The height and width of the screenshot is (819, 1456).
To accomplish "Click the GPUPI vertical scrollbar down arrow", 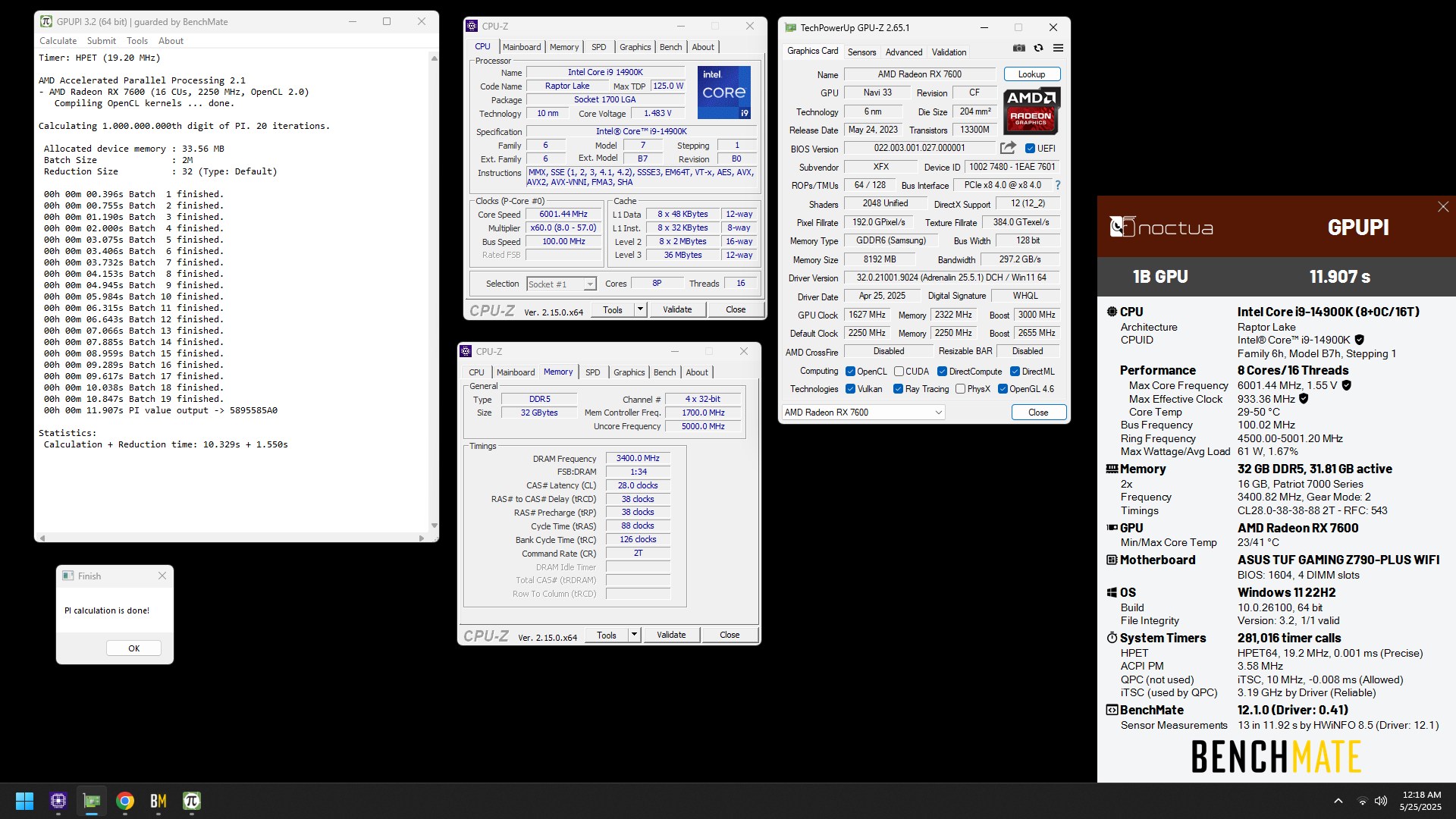I will click(434, 525).
